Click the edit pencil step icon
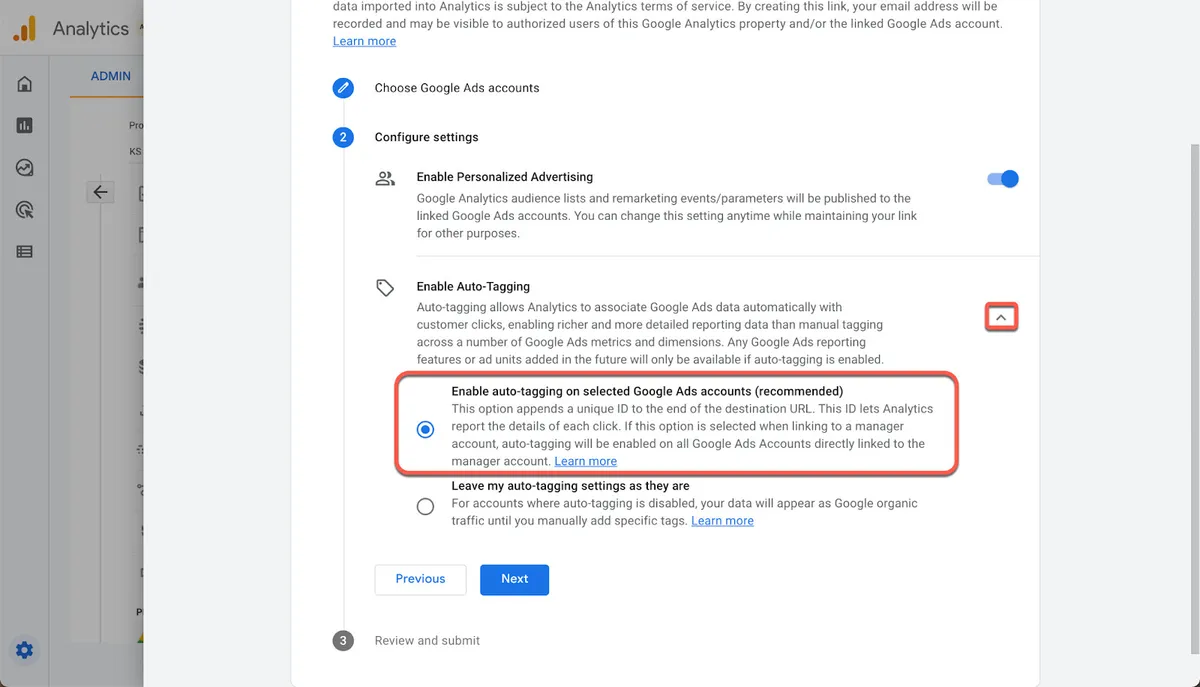 tap(343, 88)
